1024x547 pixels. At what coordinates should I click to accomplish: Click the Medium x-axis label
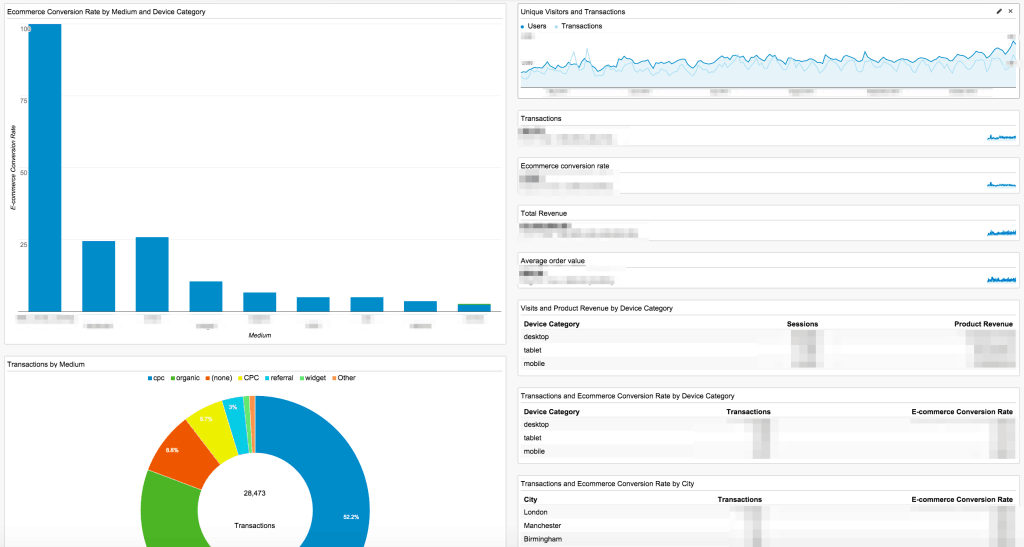[259, 336]
